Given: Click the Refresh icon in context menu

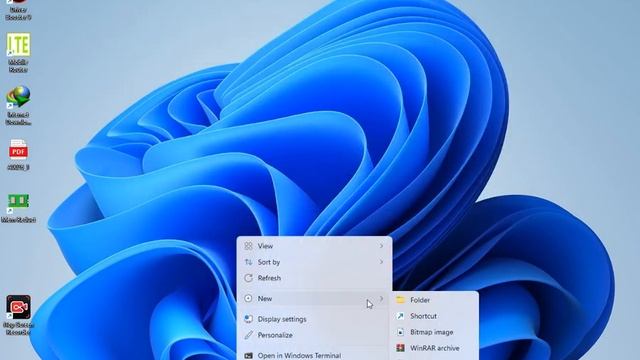Looking at the screenshot, I should coord(248,278).
